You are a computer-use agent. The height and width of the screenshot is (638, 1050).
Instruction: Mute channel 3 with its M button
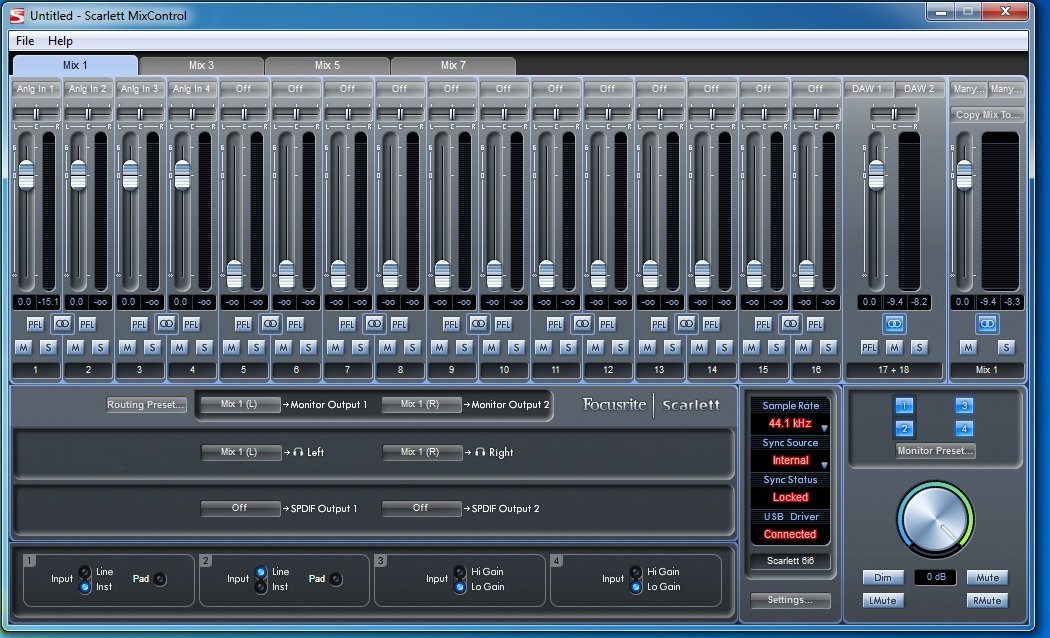pyautogui.click(x=127, y=347)
